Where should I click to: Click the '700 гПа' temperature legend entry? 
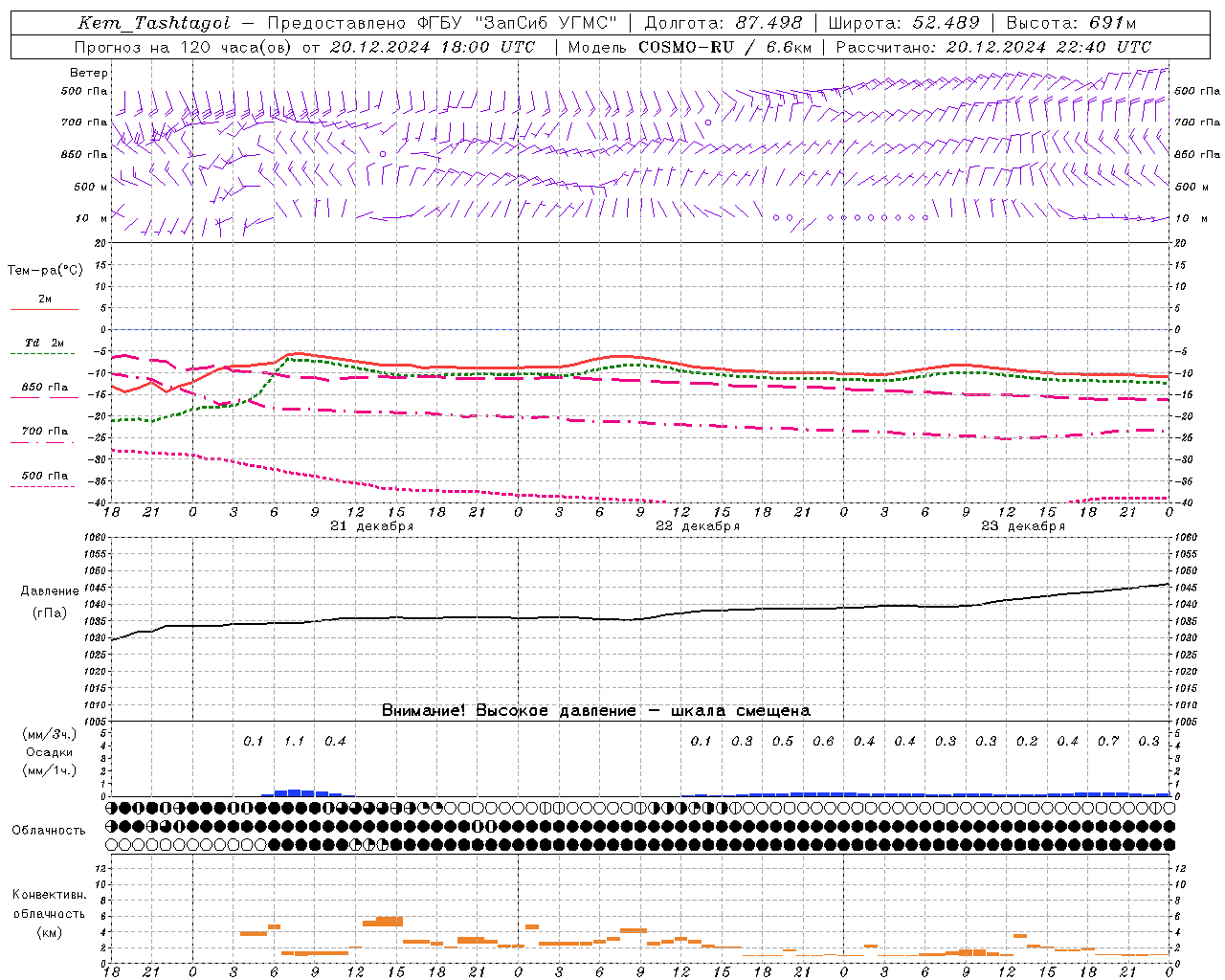44,432
